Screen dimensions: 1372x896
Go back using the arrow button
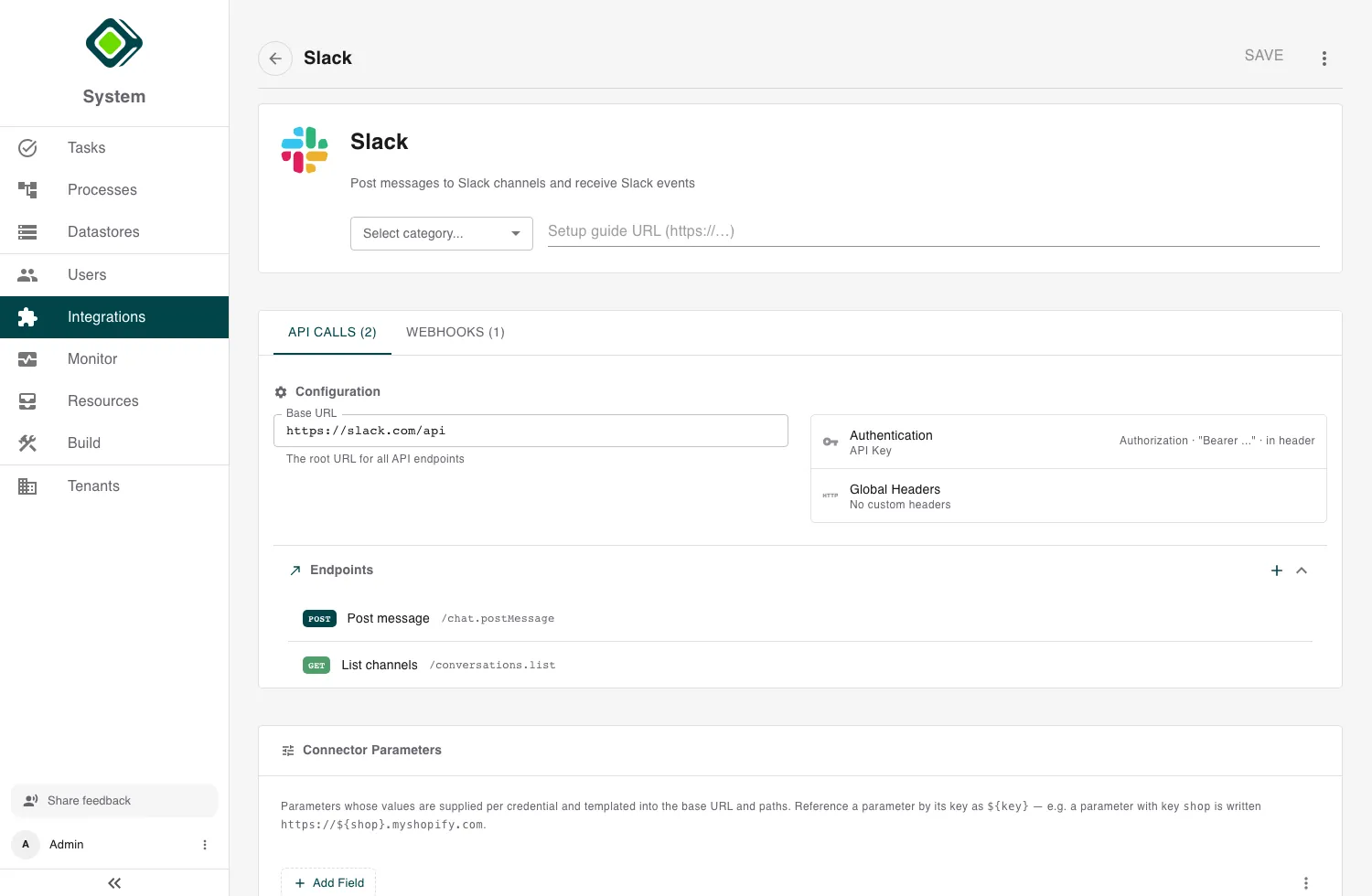275,59
